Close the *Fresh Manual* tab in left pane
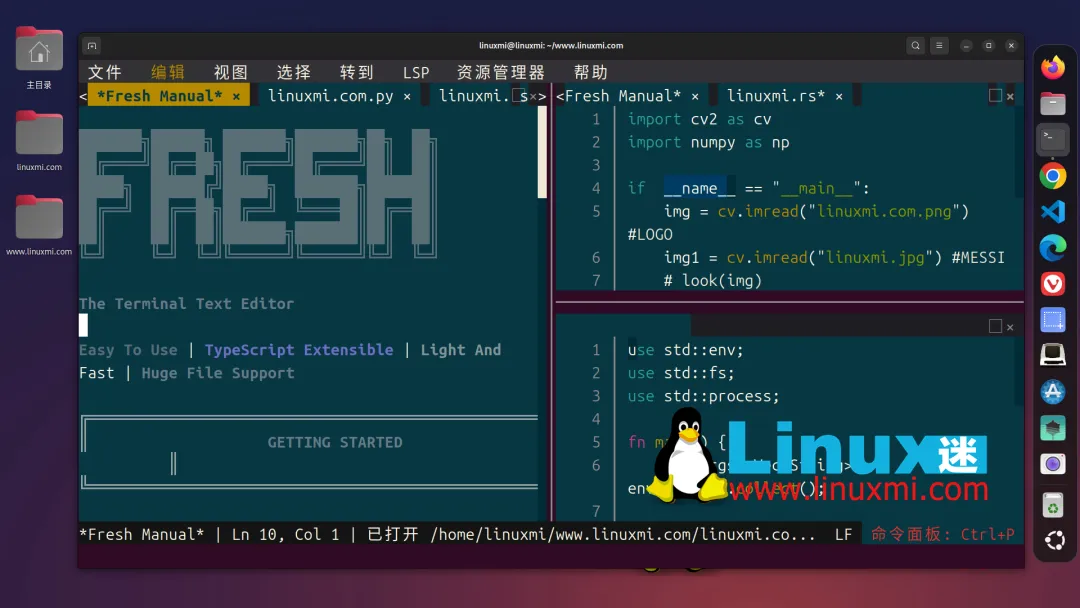This screenshot has height=608, width=1080. tap(236, 96)
